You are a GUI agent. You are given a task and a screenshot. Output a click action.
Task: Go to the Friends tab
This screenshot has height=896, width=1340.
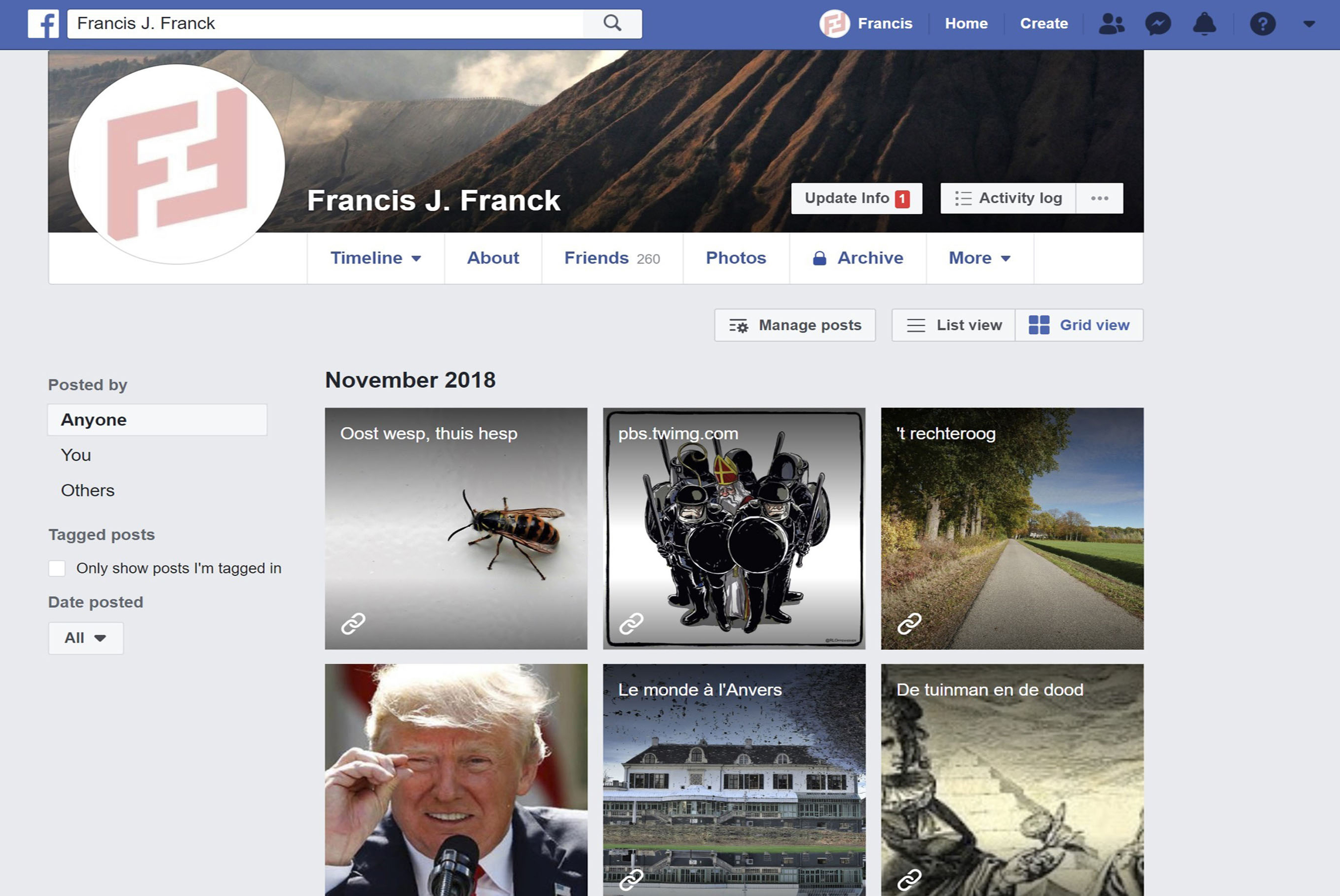[x=612, y=258]
